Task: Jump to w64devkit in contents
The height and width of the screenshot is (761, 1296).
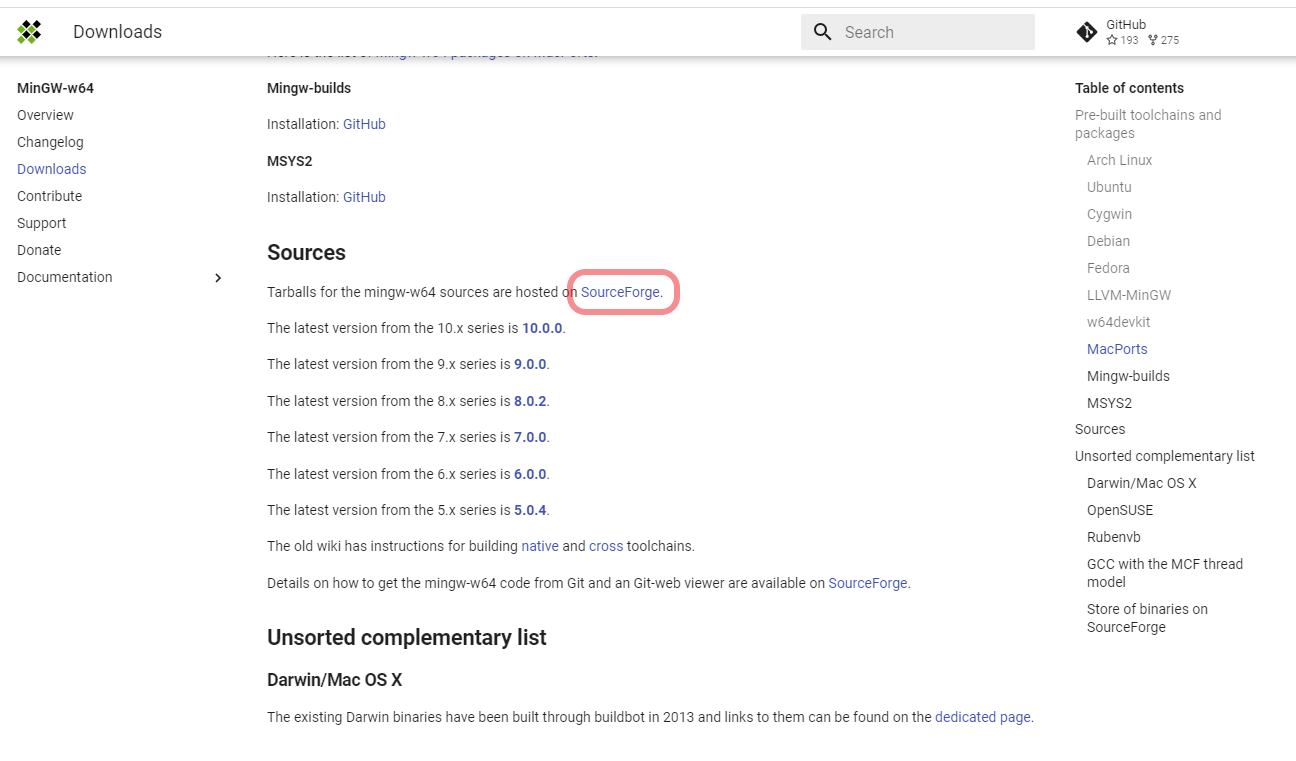Action: [x=1118, y=322]
